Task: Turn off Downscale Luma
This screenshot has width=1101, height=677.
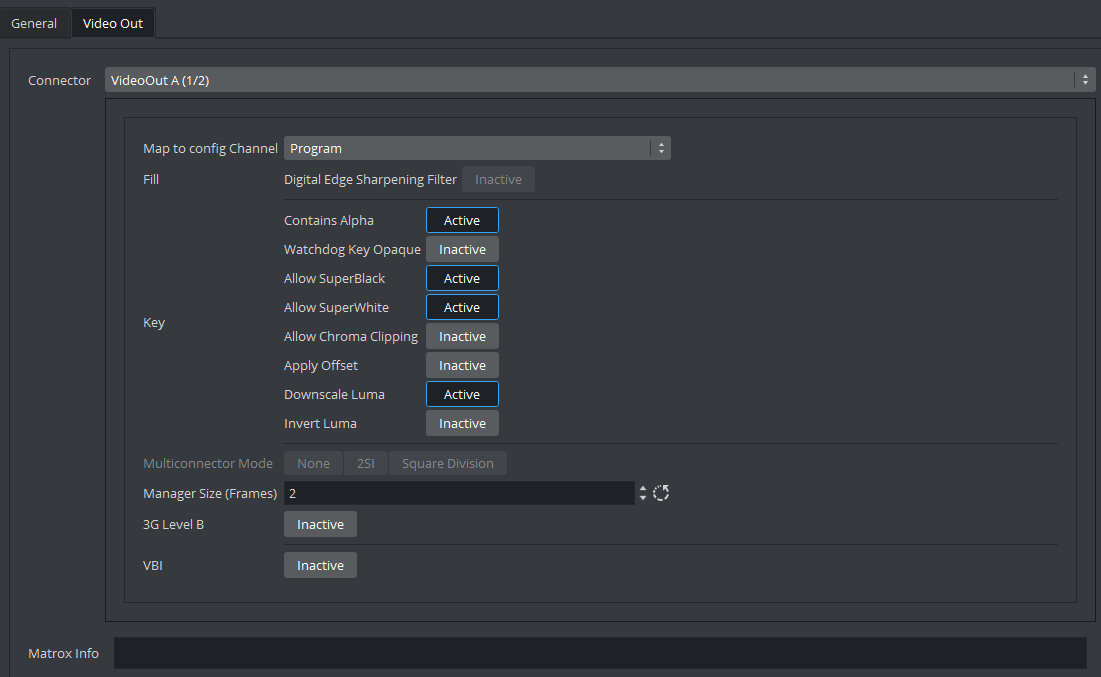Action: coord(462,394)
